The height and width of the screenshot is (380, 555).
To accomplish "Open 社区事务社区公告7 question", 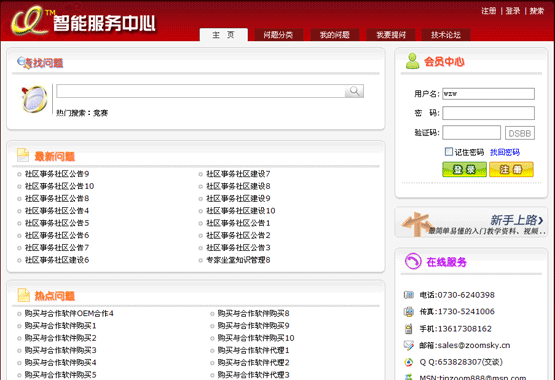I will click(x=57, y=248).
